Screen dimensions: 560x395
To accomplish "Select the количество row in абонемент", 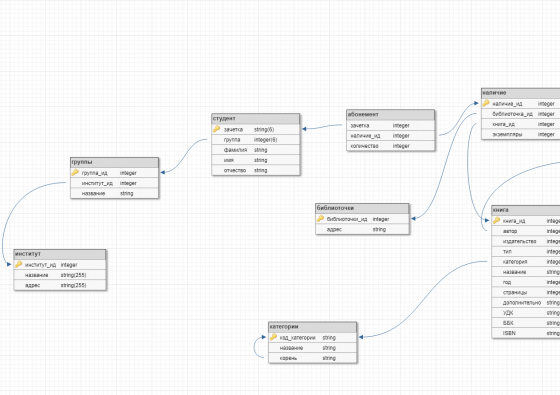I will coord(391,146).
